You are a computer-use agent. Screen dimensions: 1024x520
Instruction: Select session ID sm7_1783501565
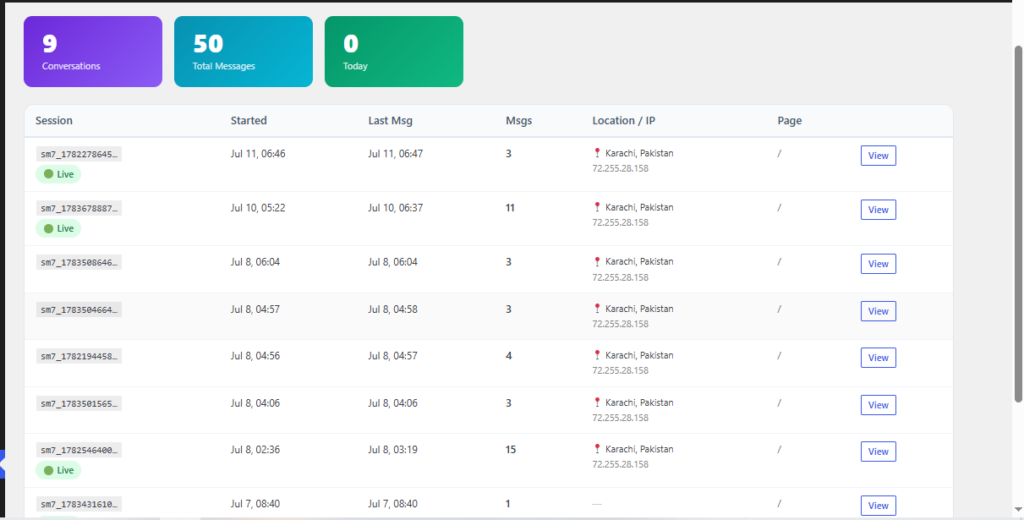click(x=79, y=404)
